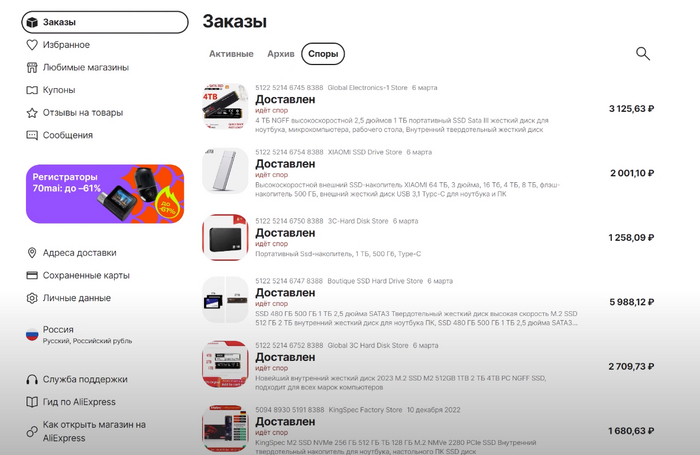Click the Сохраненные карты card icon

point(32,275)
